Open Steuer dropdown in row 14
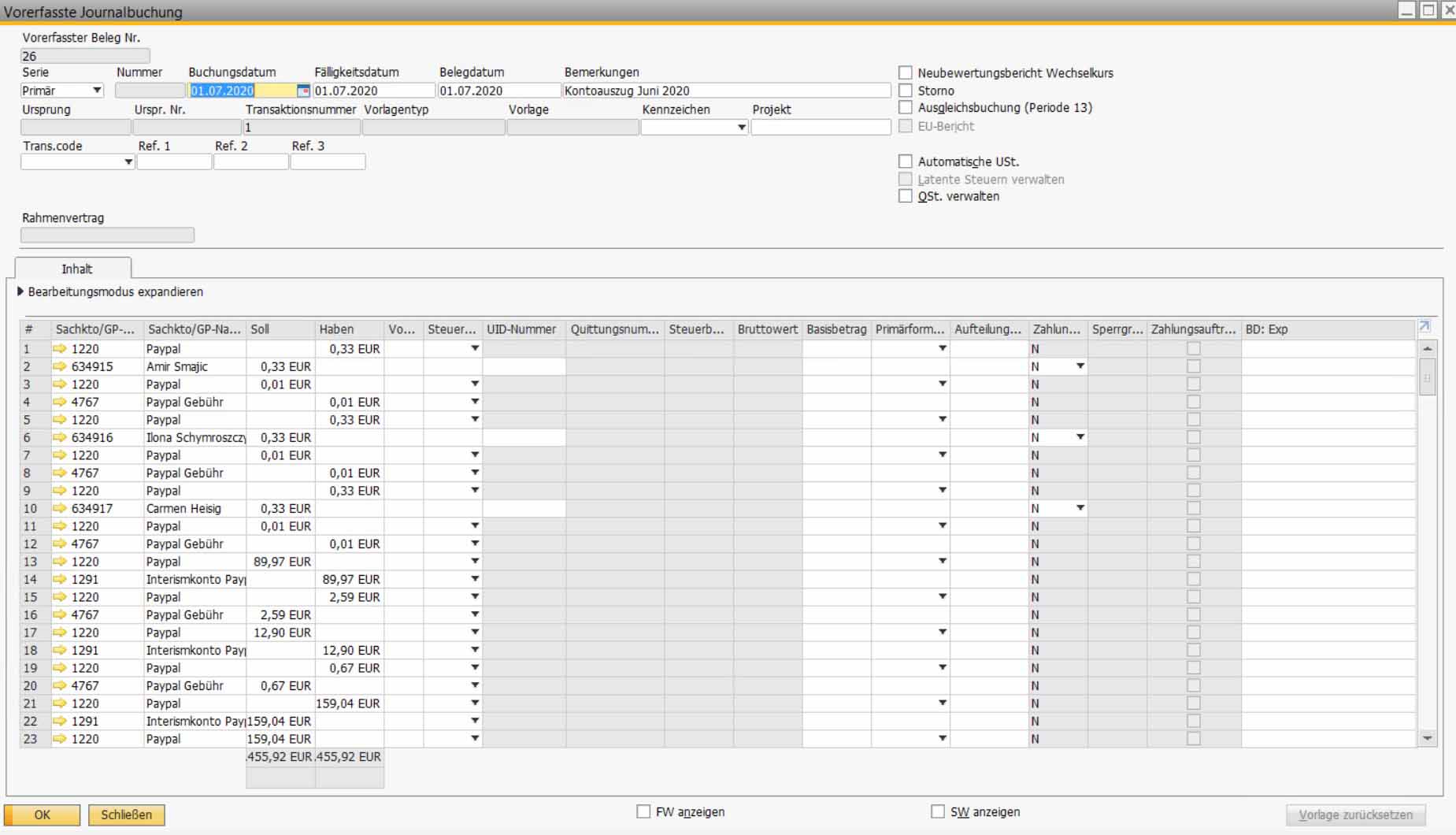Viewport: 1456px width, 835px height. (x=475, y=579)
